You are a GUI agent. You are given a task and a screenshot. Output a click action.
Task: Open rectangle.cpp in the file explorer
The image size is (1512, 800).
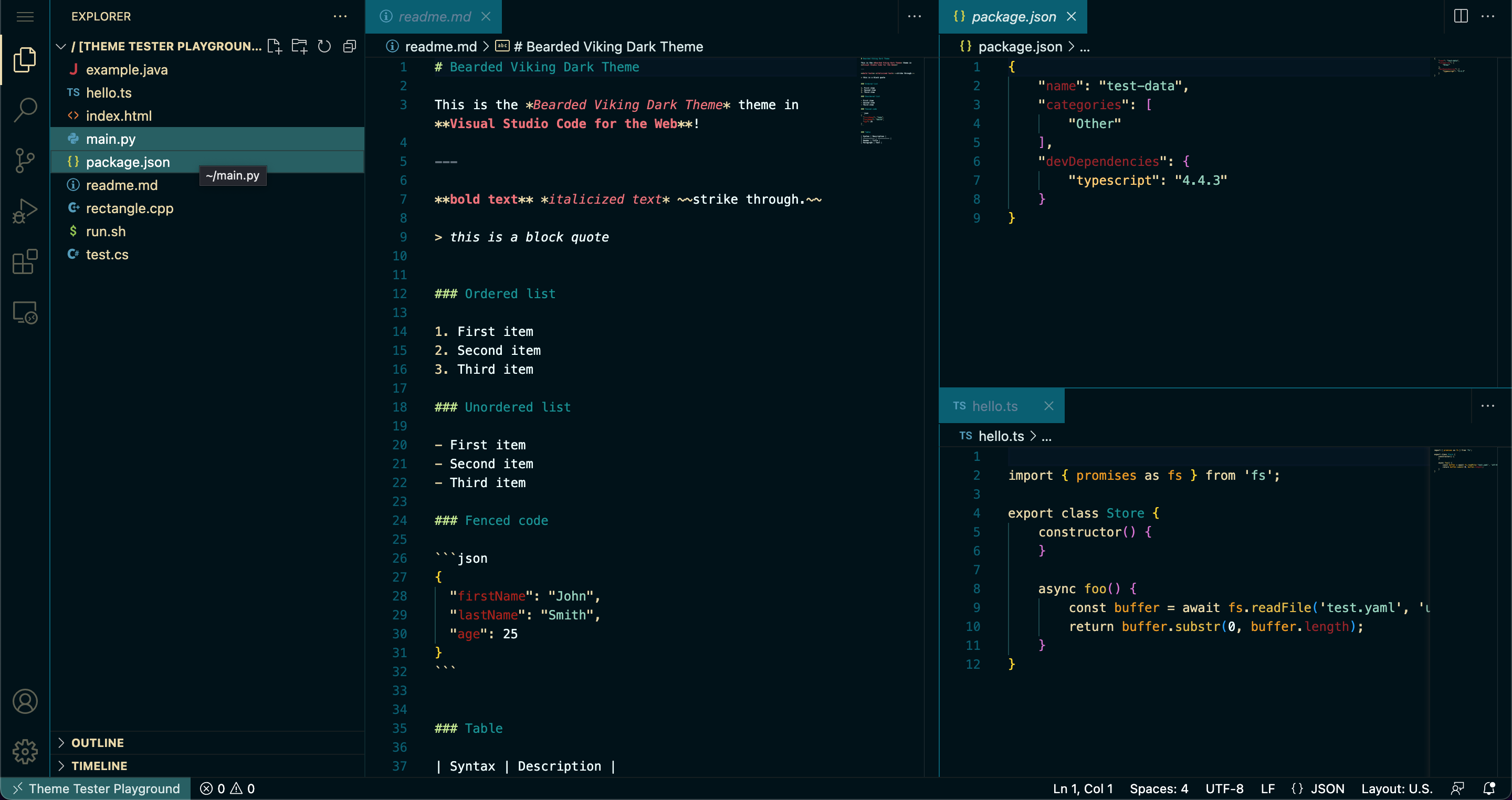[129, 208]
